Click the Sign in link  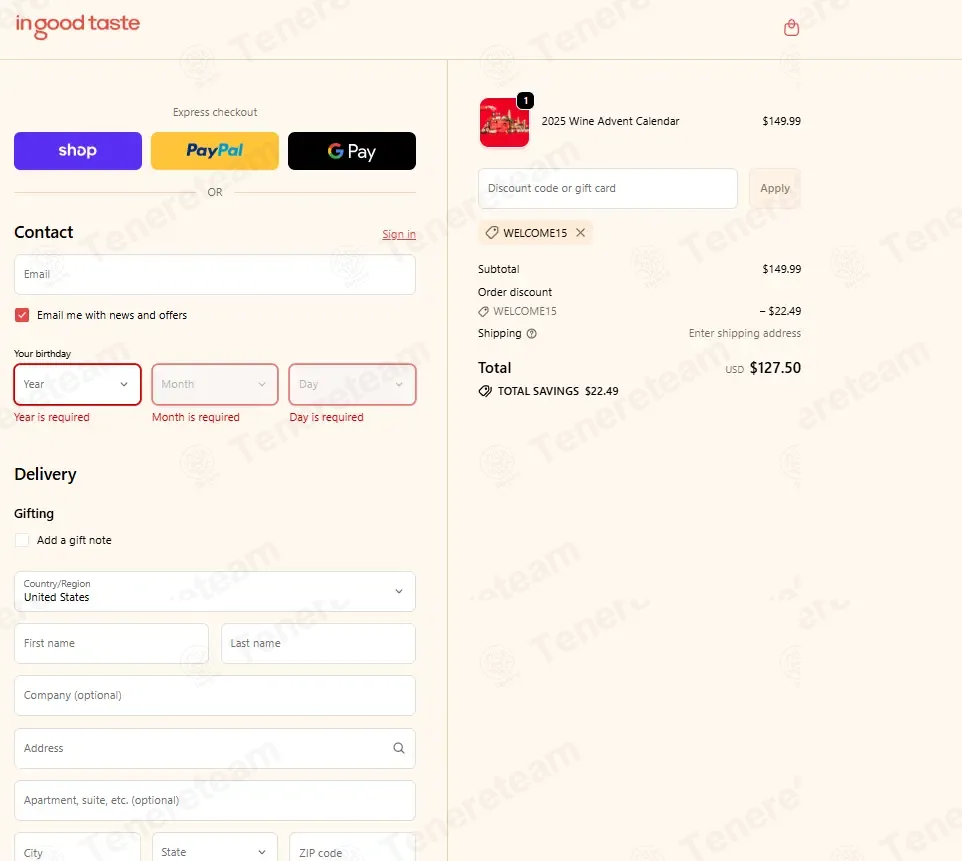[x=399, y=234]
